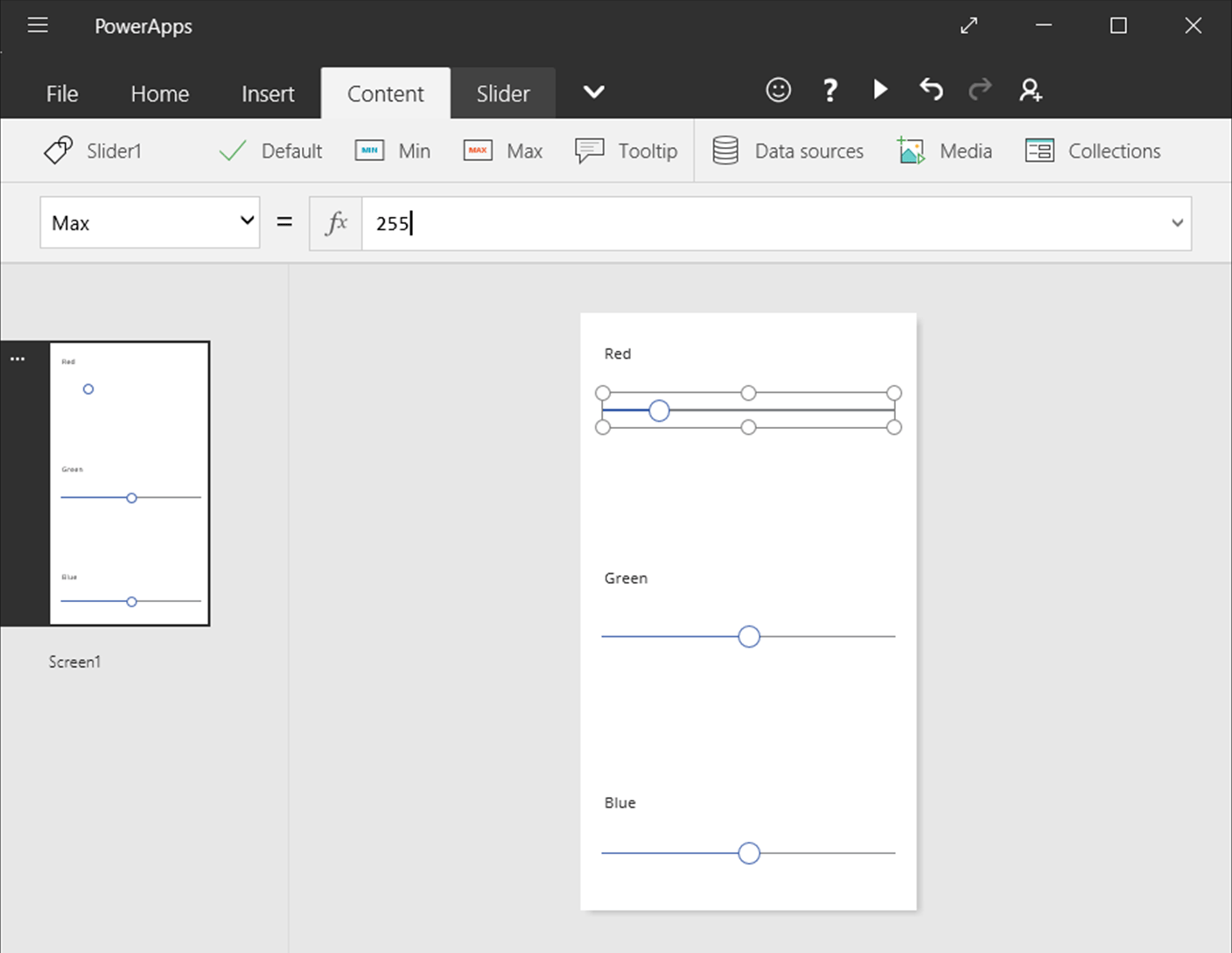Run the app with the Preview play icon
Viewport: 1232px width, 953px height.
point(879,90)
